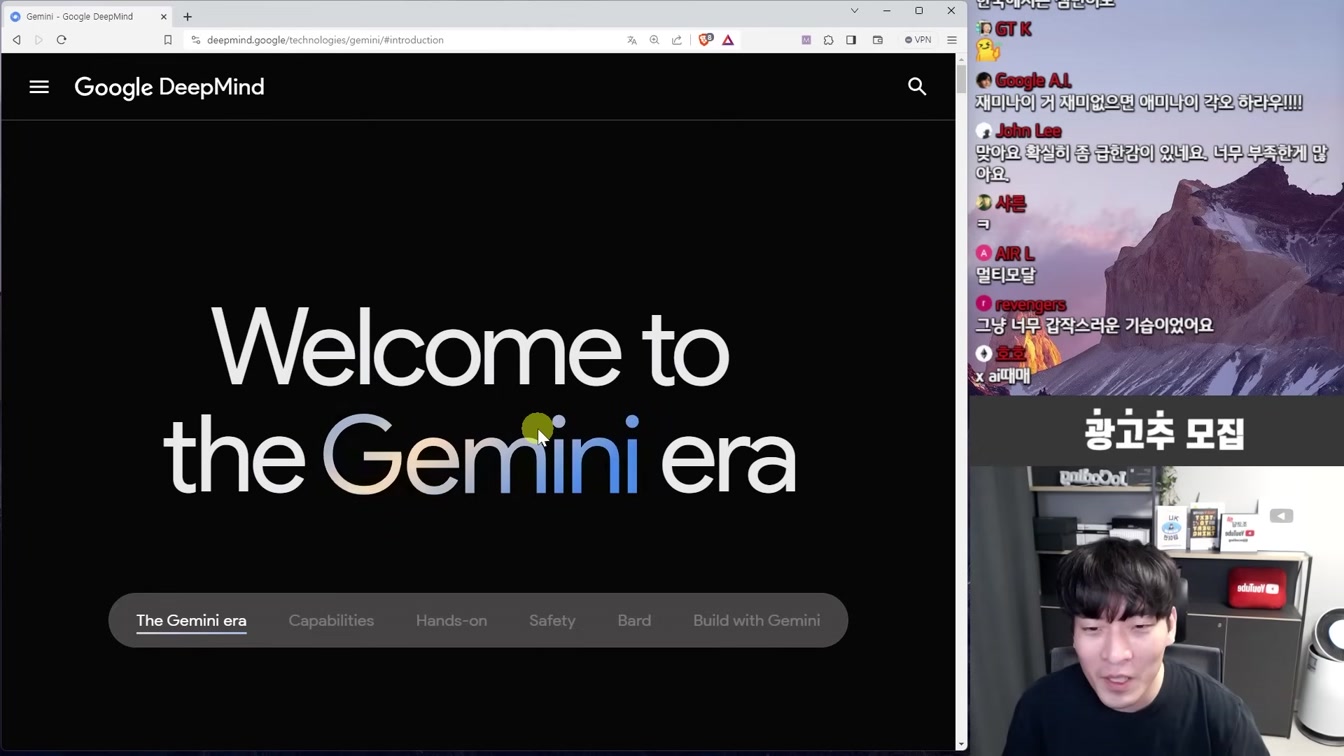Open the tab search dropdown chevron
Image resolution: width=1344 pixels, height=756 pixels.
(x=854, y=11)
